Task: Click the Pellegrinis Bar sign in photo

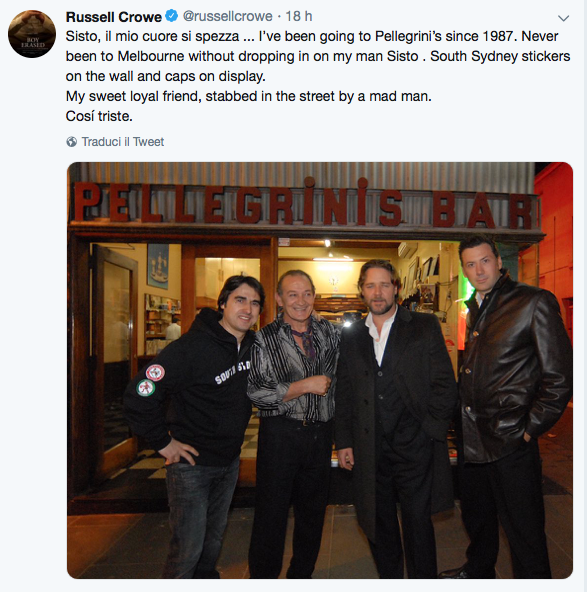Action: (x=307, y=204)
